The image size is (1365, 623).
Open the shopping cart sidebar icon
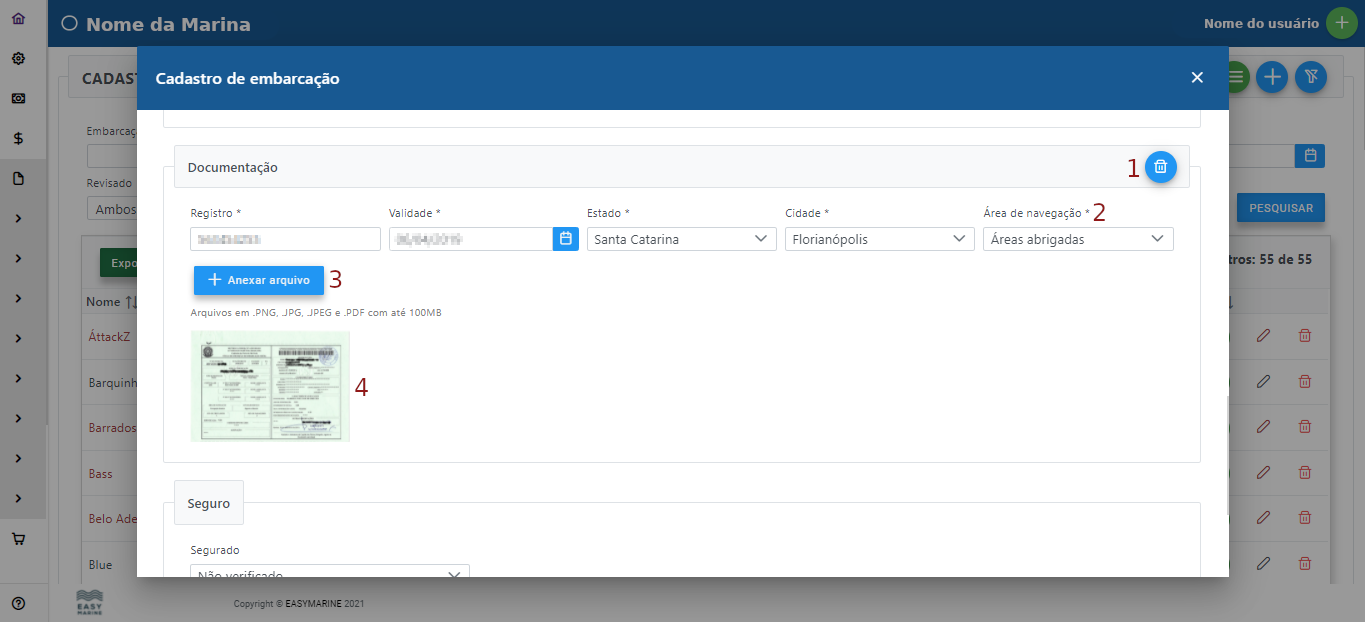(x=18, y=539)
